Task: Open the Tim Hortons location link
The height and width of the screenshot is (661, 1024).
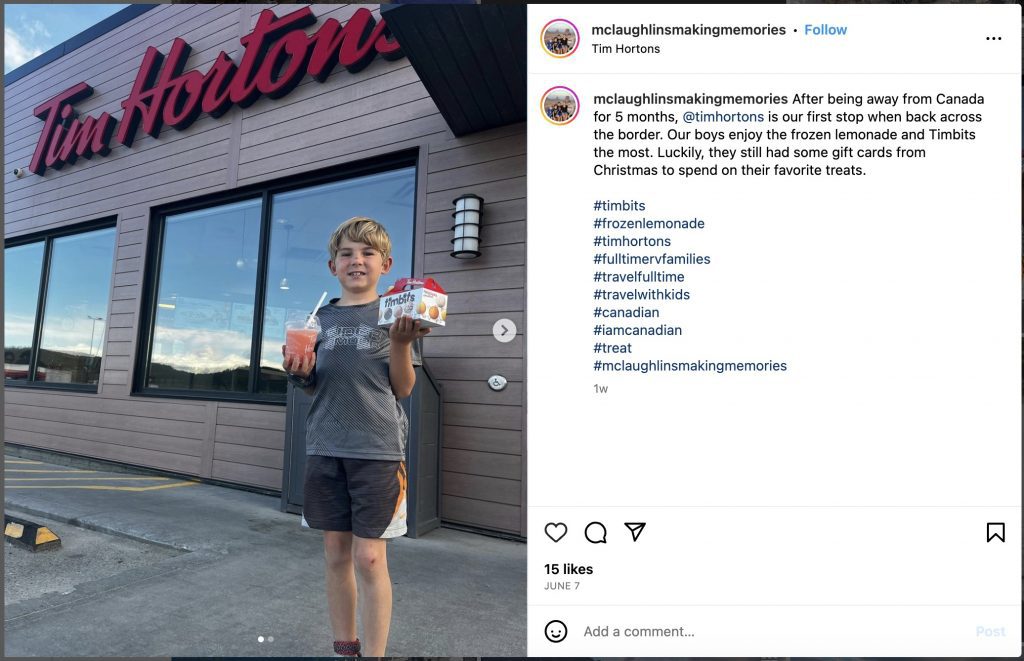Action: click(626, 49)
